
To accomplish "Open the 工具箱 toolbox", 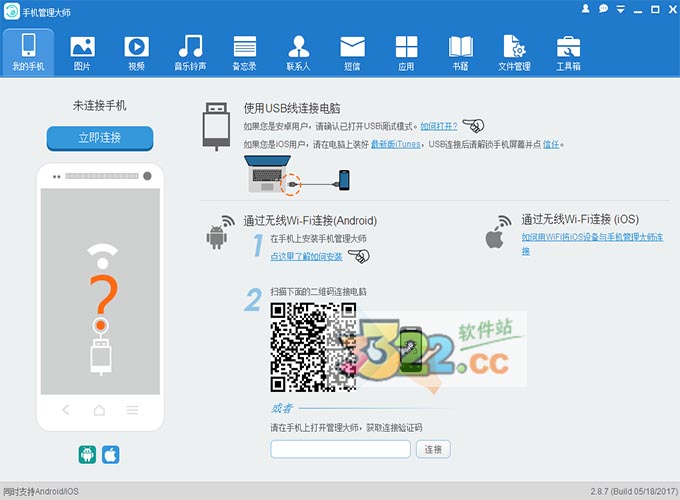I will [x=569, y=52].
